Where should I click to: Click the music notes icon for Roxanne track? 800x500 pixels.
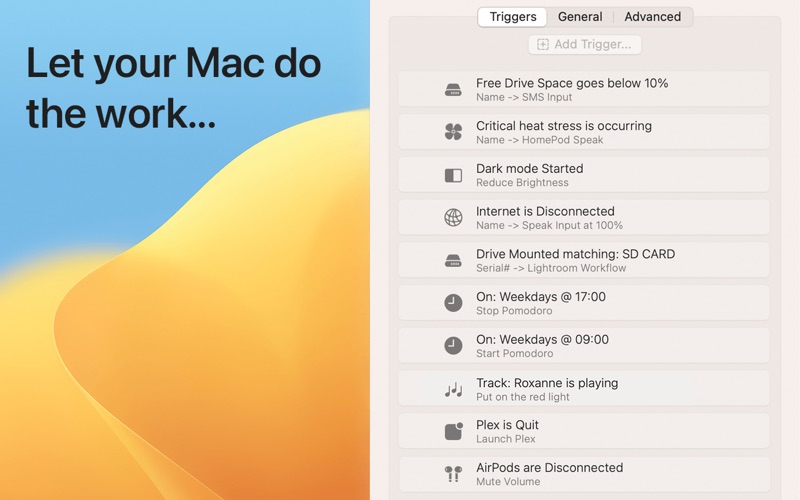(x=453, y=389)
